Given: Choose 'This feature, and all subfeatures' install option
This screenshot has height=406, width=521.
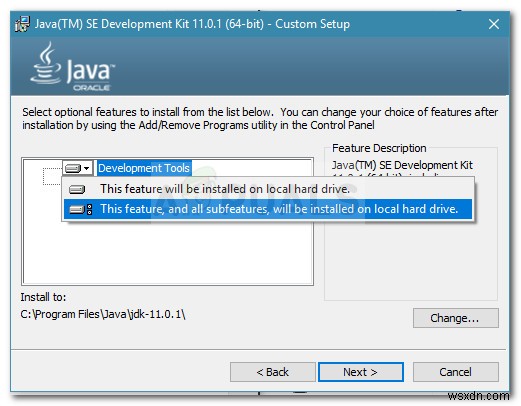Looking at the screenshot, I should click(268, 209).
